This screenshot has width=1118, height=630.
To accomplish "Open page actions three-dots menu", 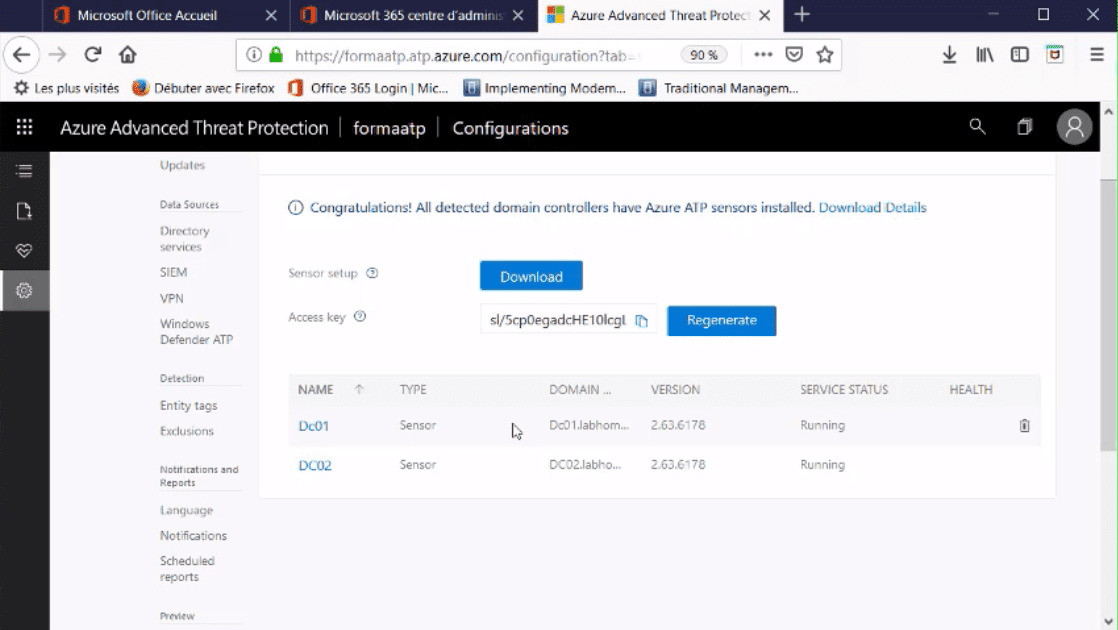I will (763, 55).
